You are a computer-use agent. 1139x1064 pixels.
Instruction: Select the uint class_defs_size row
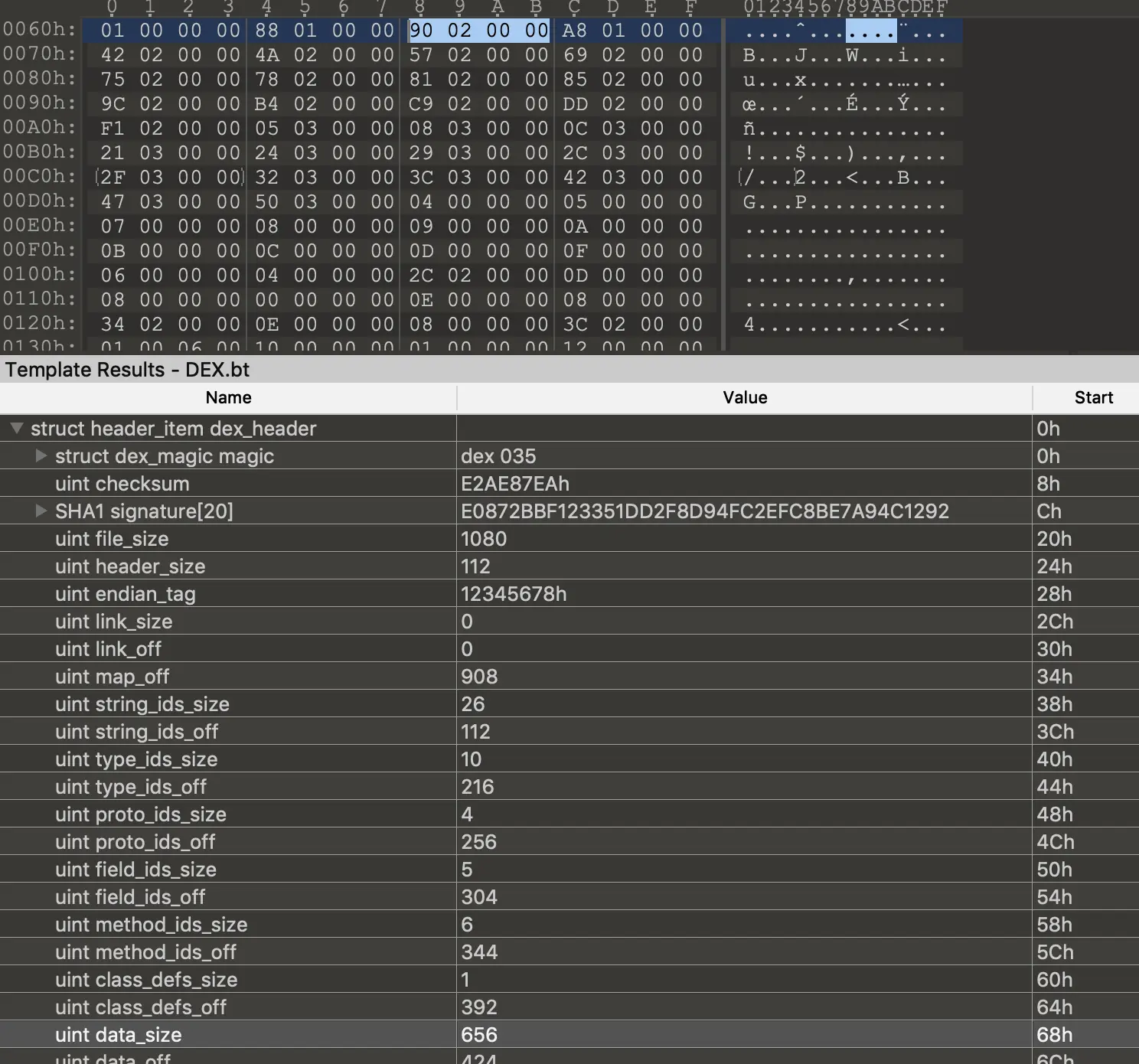pyautogui.click(x=569, y=980)
